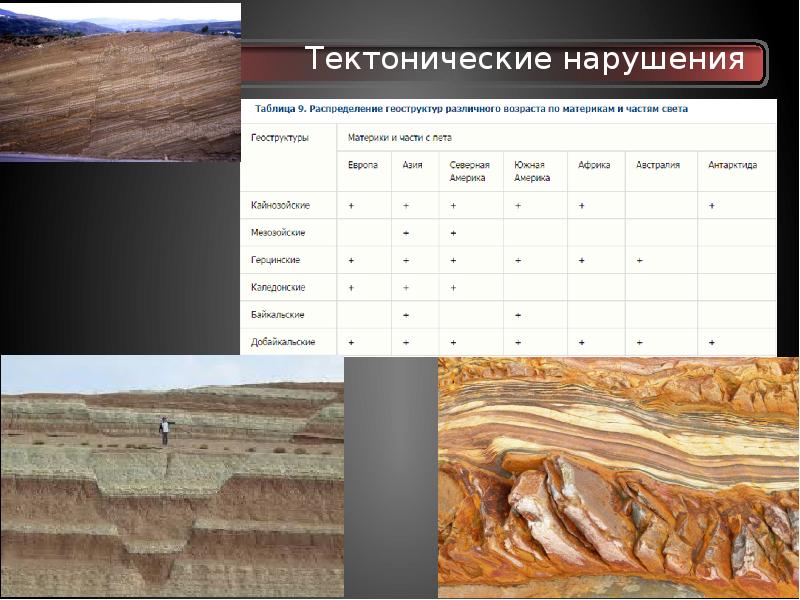This screenshot has height=600, width=800.
Task: Select the "Каледонские" row label
Action: coord(278,288)
